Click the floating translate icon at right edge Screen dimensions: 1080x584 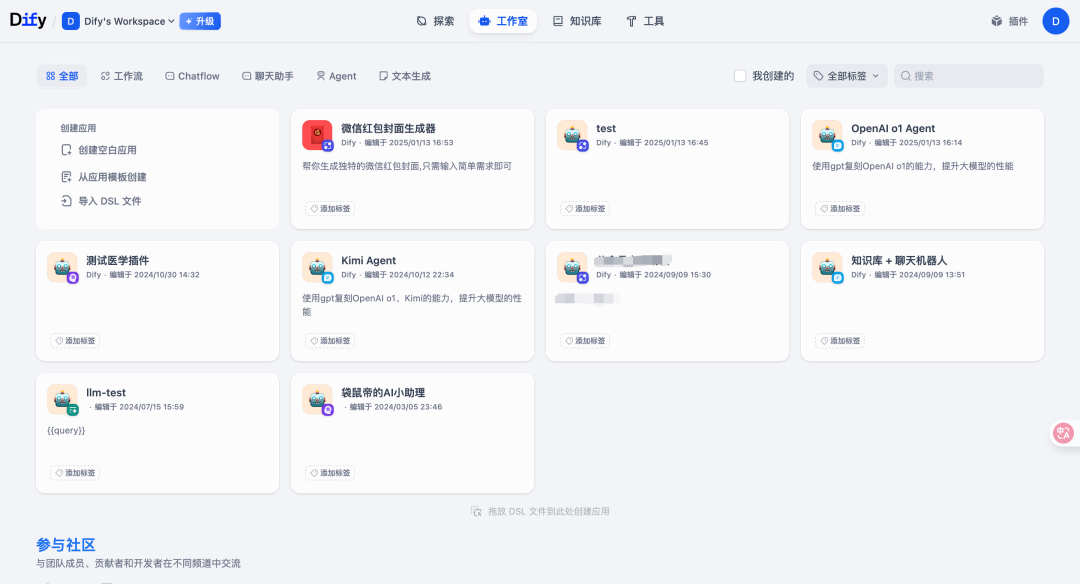[x=1063, y=433]
